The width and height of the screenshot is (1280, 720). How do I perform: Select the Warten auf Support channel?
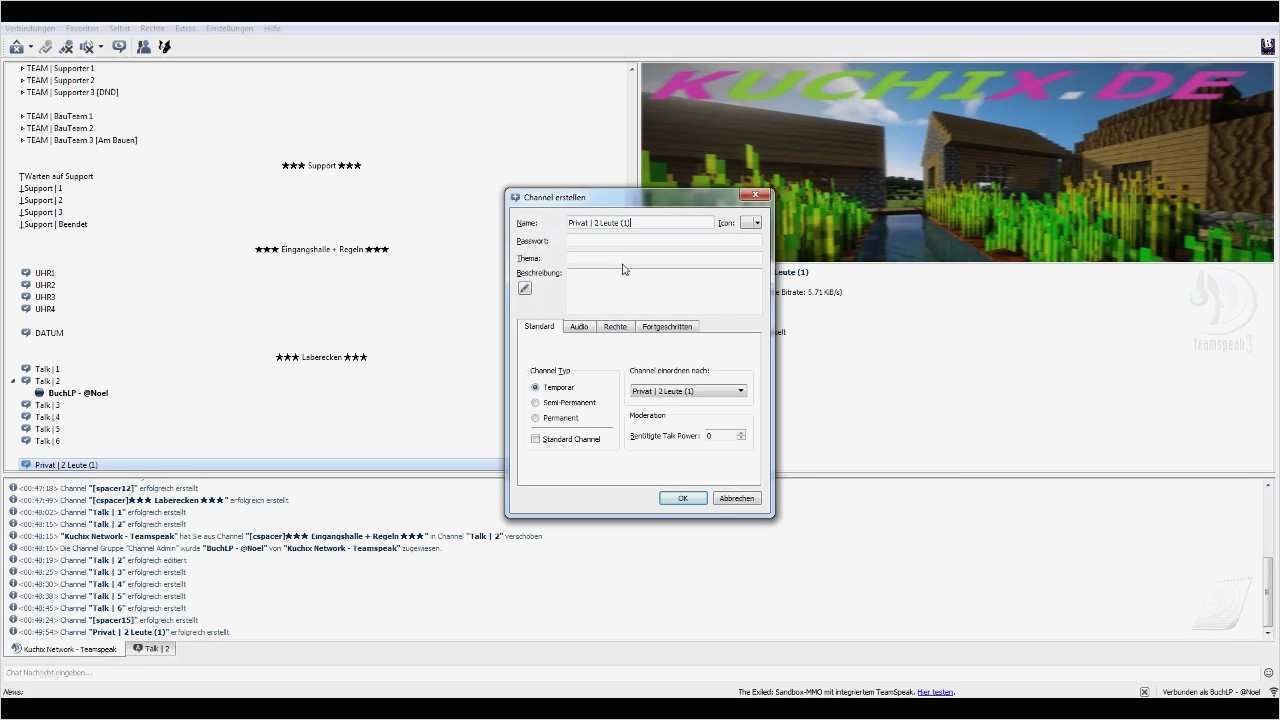click(x=56, y=176)
